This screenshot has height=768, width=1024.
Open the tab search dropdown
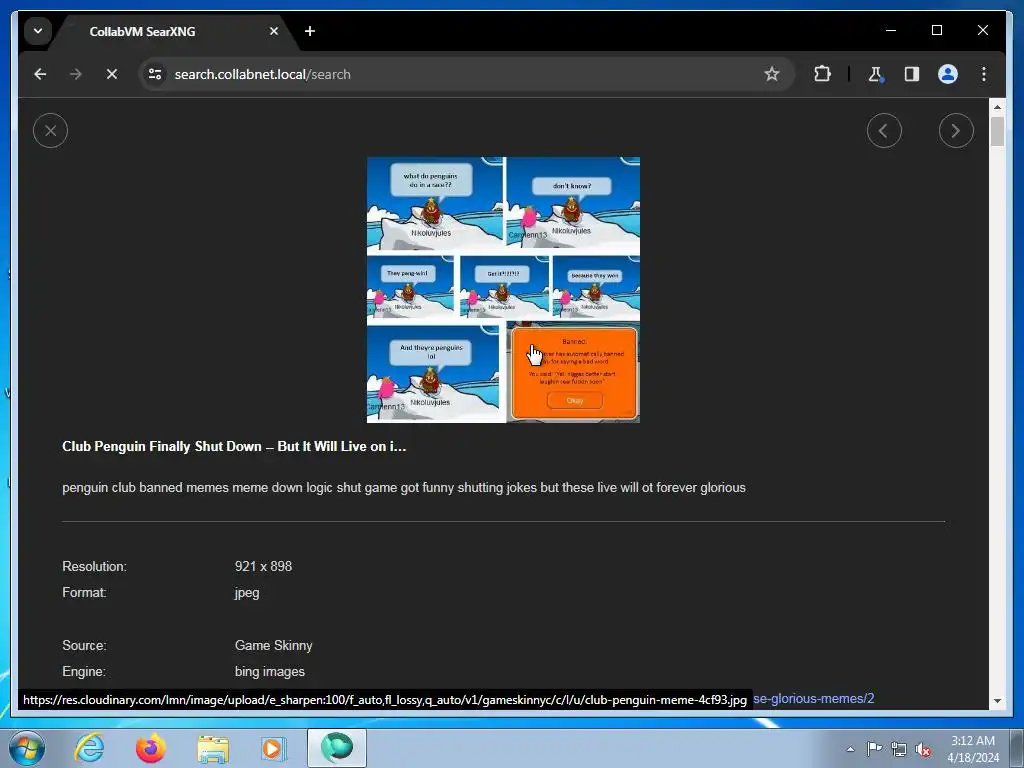38,31
